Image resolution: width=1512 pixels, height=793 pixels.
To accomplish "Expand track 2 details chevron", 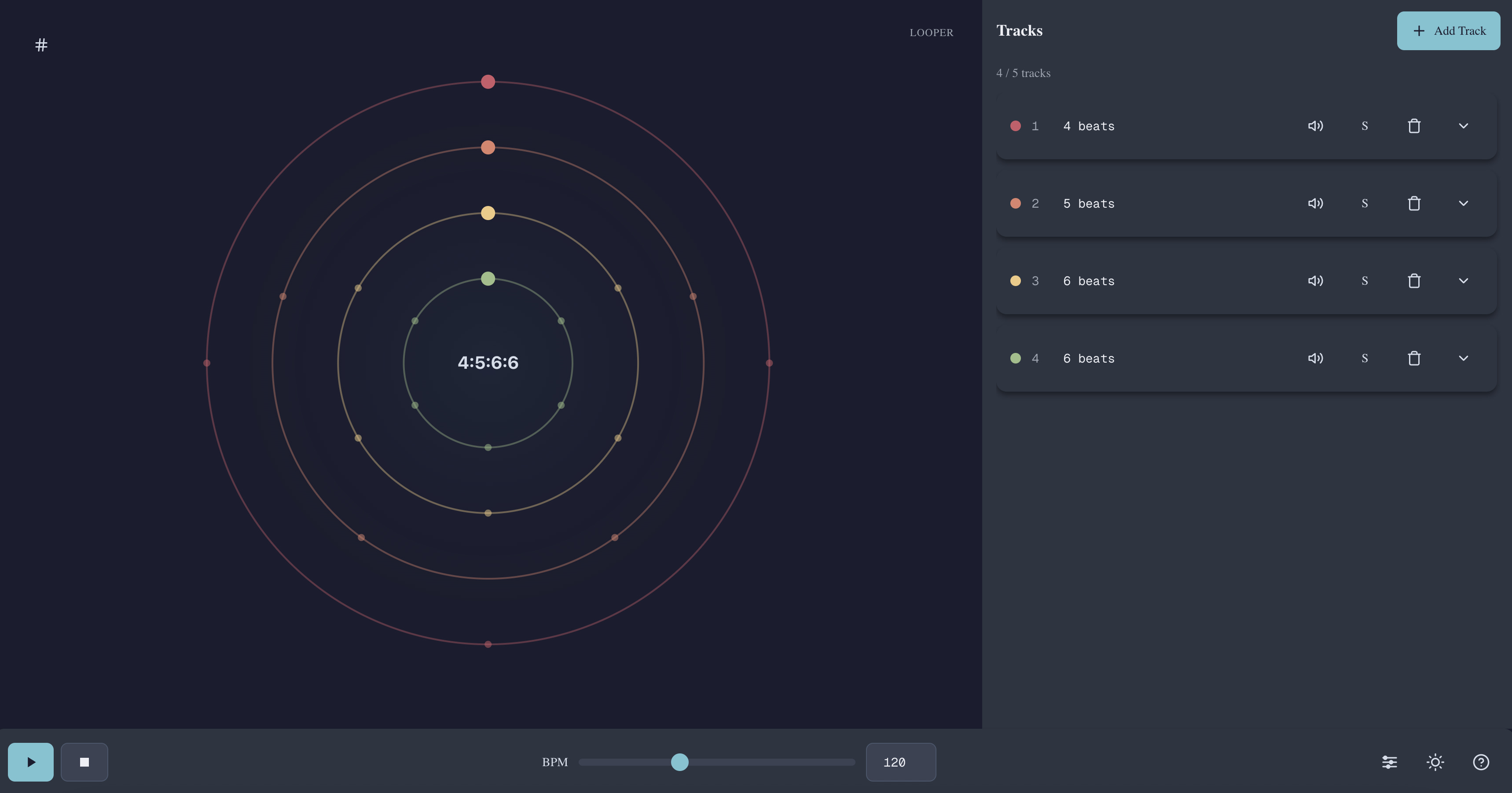I will 1463,204.
